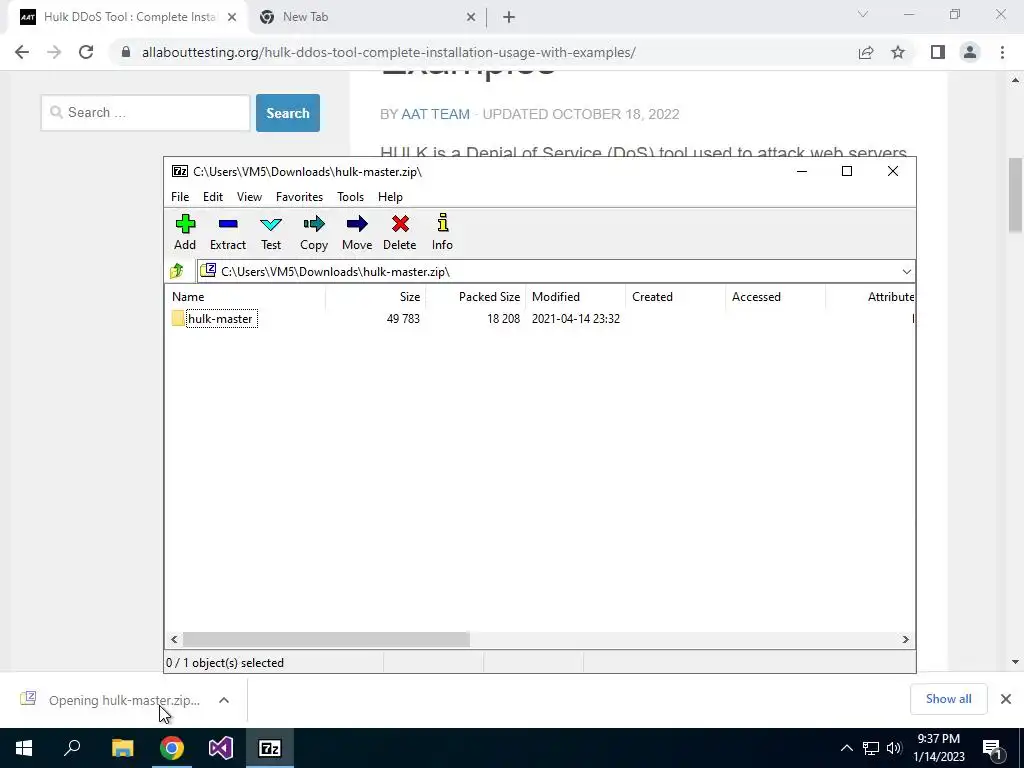The height and width of the screenshot is (768, 1024).
Task: Reload the Chrome page
Action: [86, 52]
